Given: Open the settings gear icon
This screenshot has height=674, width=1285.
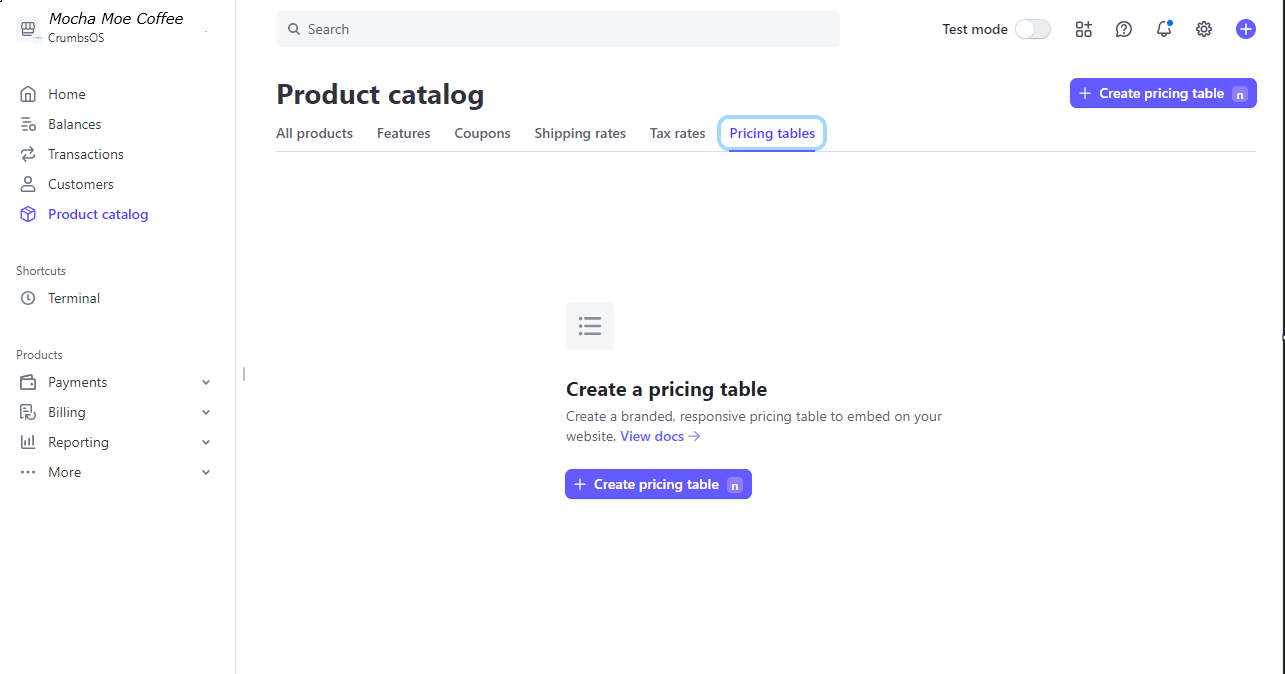Looking at the screenshot, I should point(1204,29).
